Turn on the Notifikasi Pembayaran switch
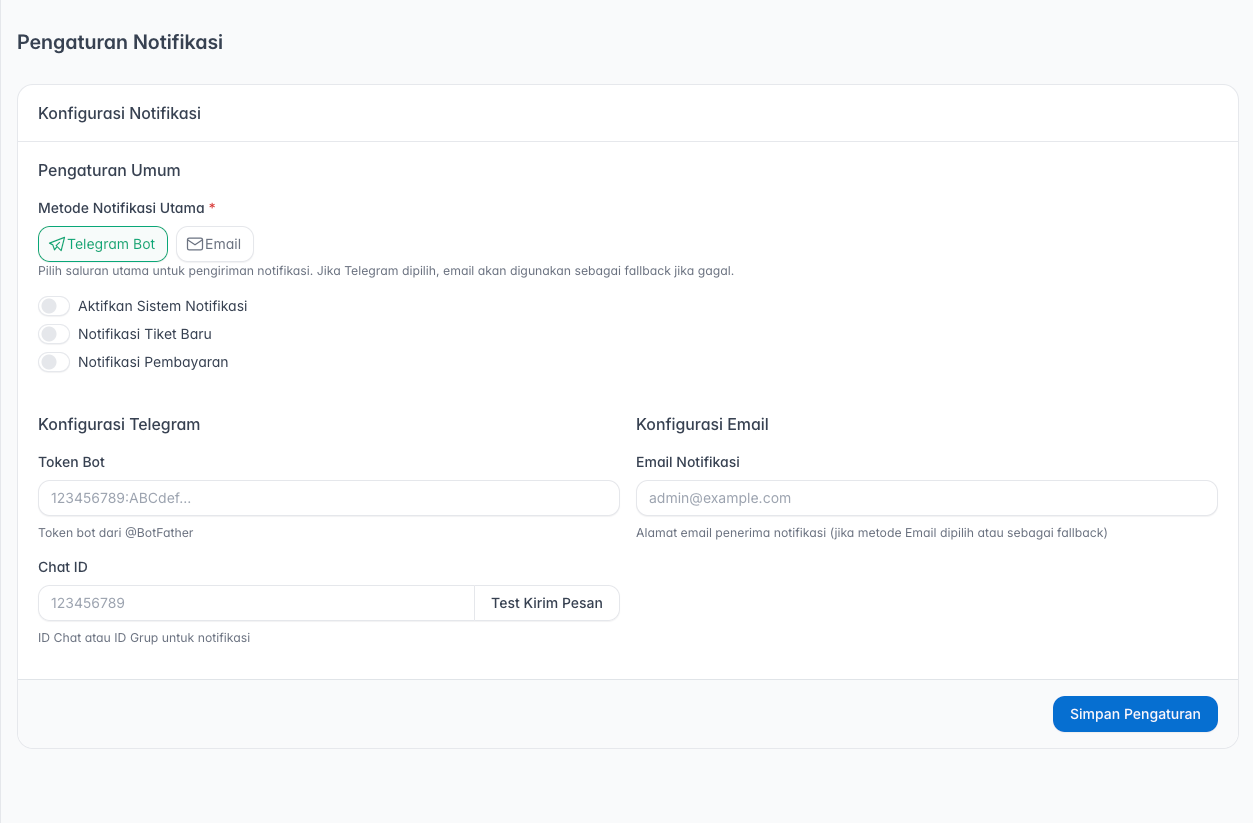The height and width of the screenshot is (823, 1253). coord(54,362)
